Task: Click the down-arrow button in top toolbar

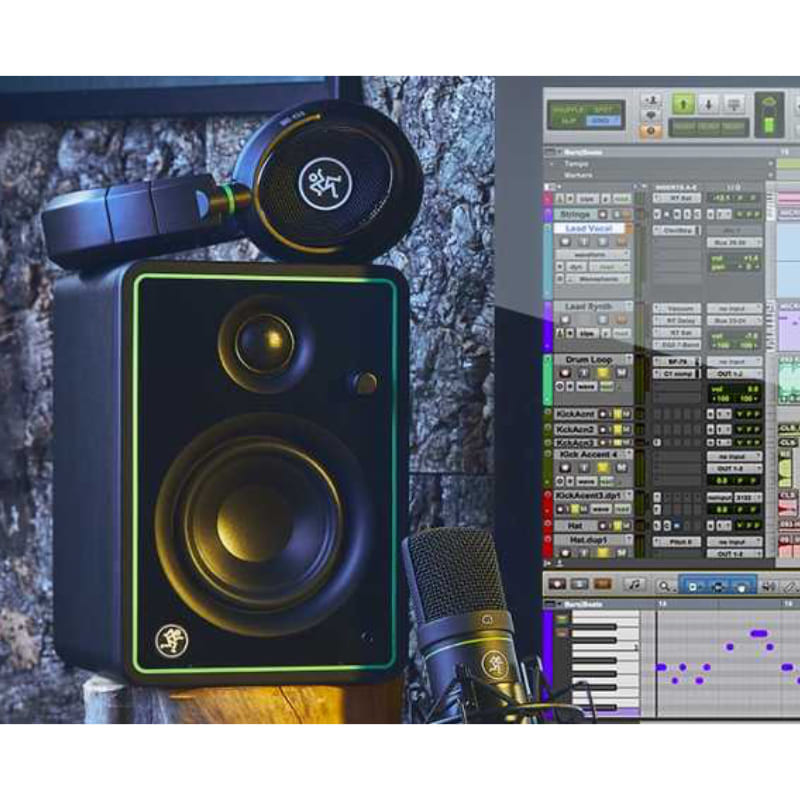Action: point(708,103)
